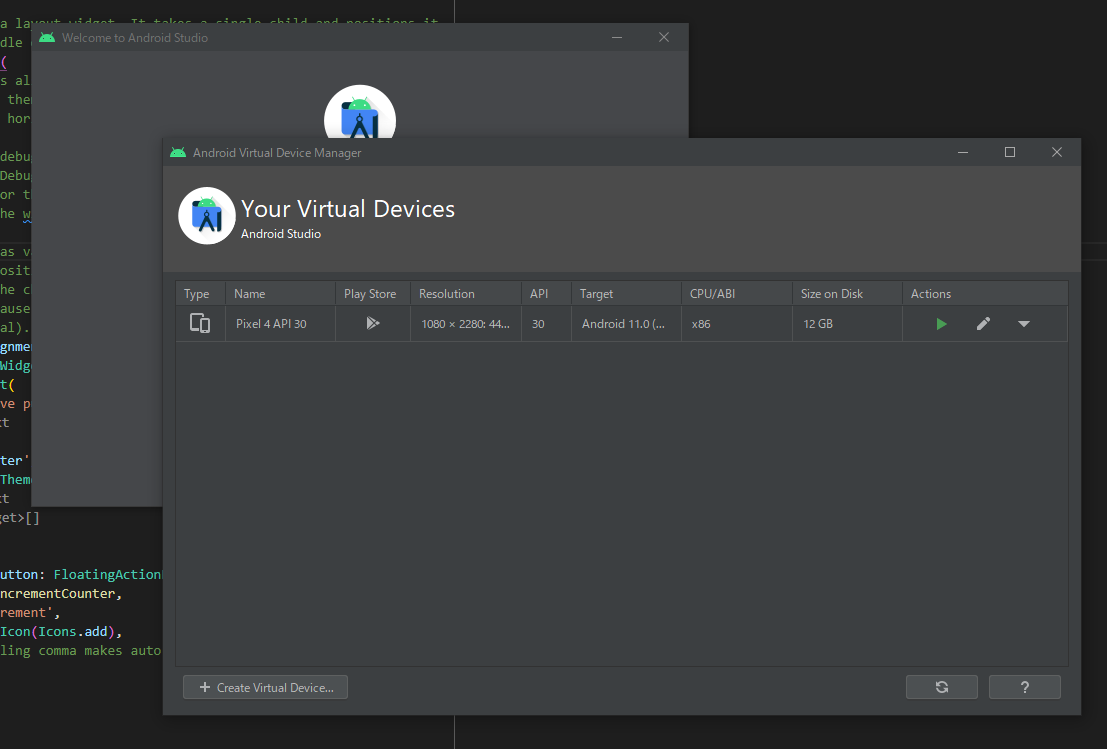Sort by Name column header
This screenshot has height=749, width=1107.
click(x=280, y=294)
